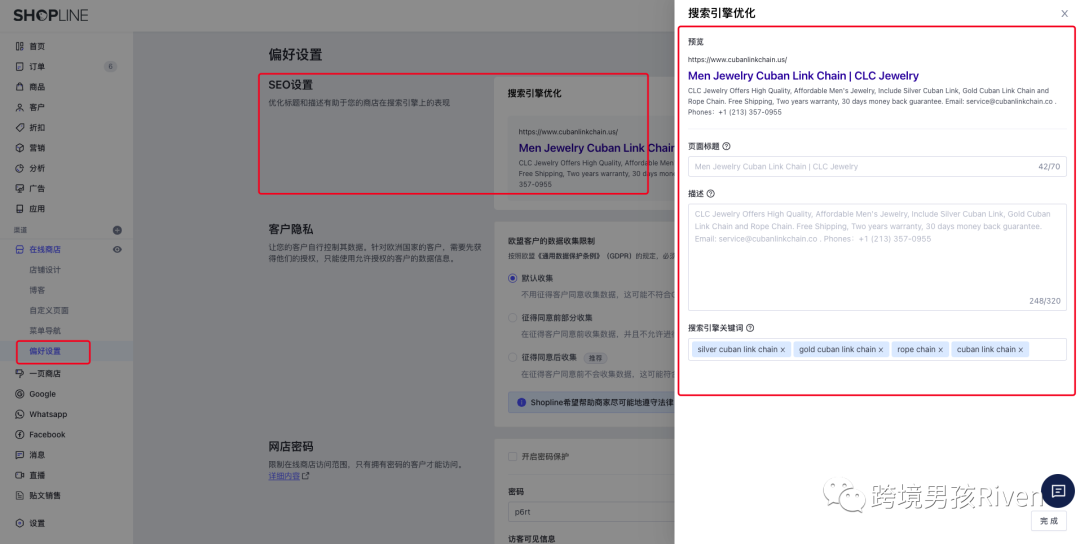This screenshot has width=1080, height=544.
Task: Click the 贴文销售 post sales icon
Action: (20, 495)
